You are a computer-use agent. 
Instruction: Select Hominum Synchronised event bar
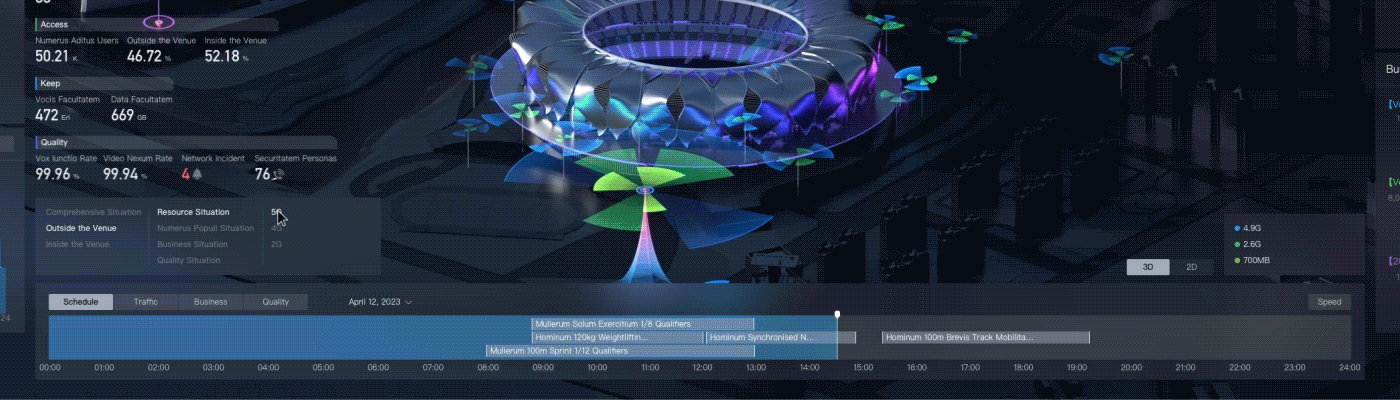(780, 338)
